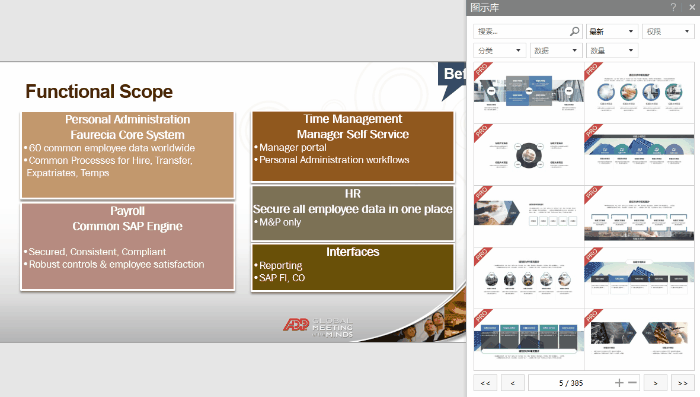Select the Interfaces box heading
This screenshot has height=397, width=700.
point(353,252)
